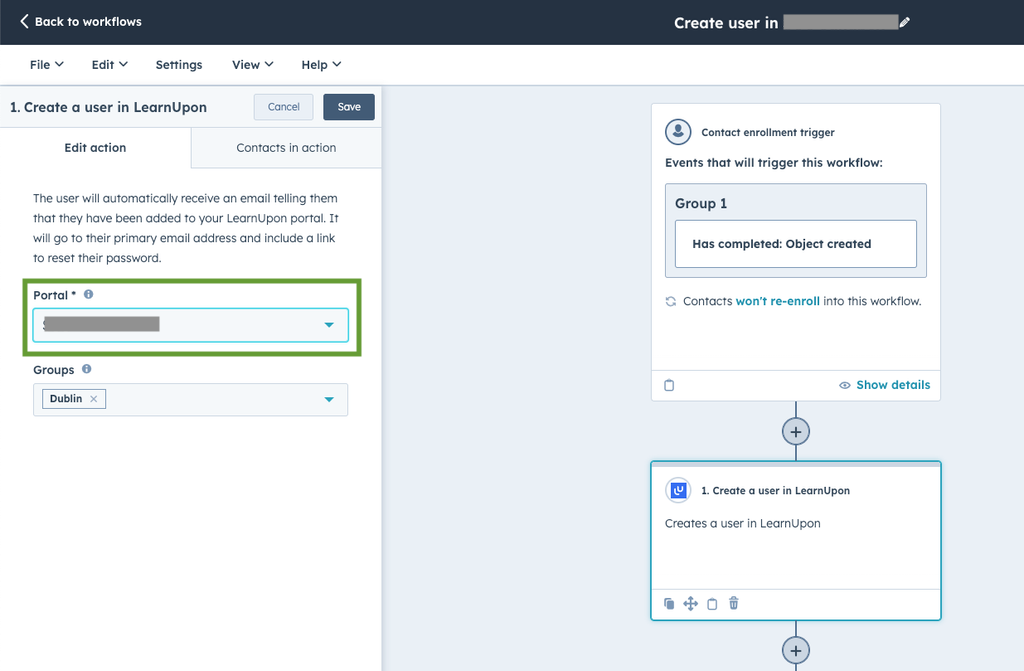
Task: Open Has completed: Object created filter
Action: (795, 244)
